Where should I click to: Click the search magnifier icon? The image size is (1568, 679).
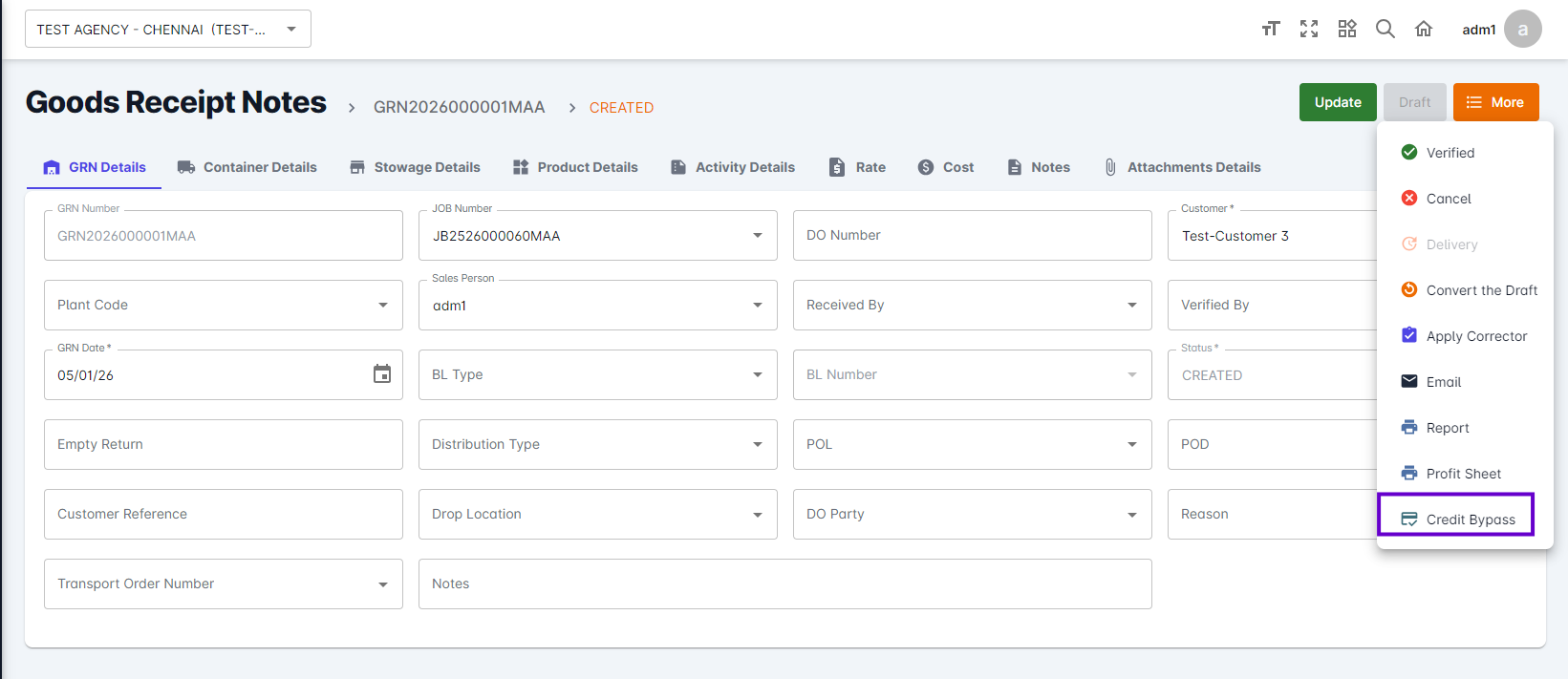pyautogui.click(x=1385, y=29)
